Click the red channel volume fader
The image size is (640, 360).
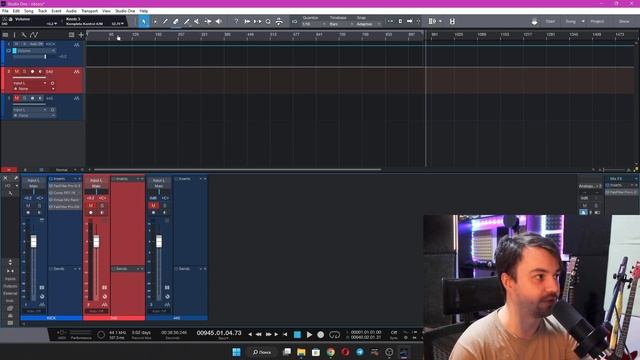pyautogui.click(x=96, y=241)
